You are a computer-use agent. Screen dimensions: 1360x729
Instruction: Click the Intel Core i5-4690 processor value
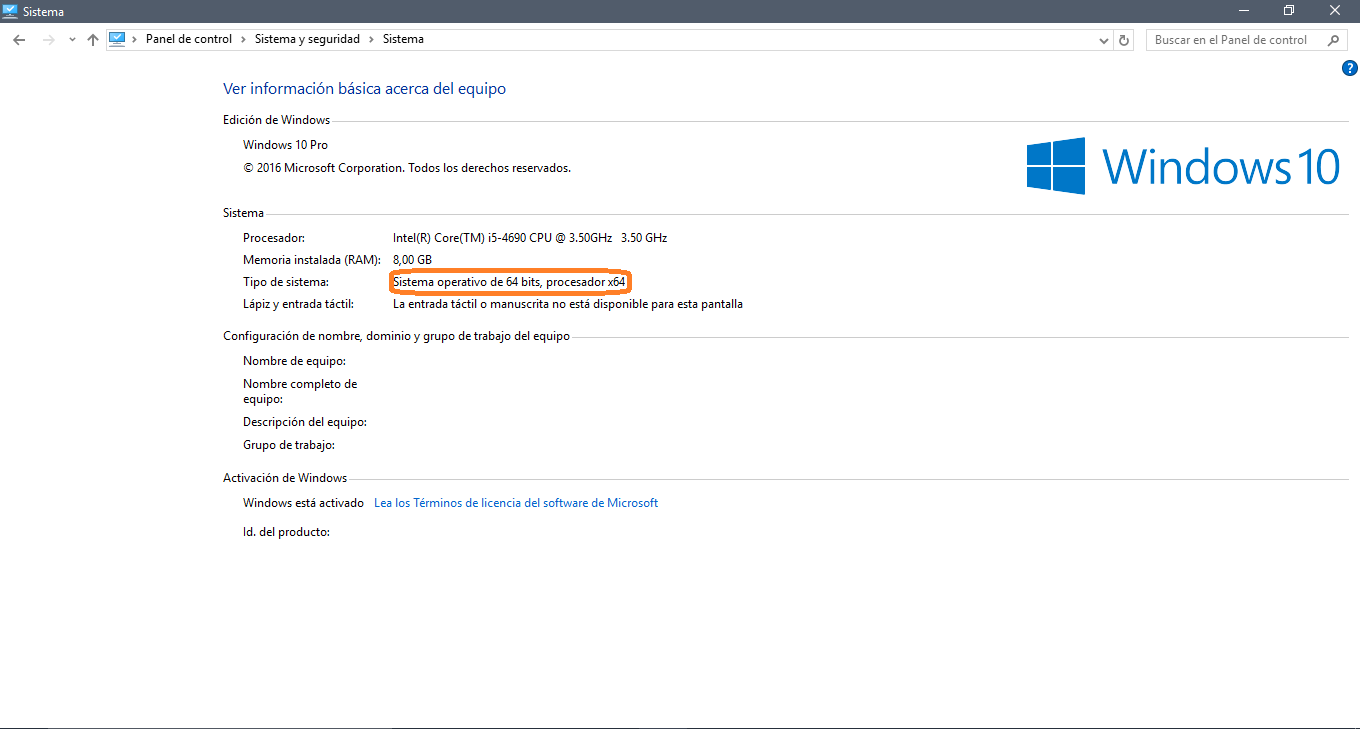pyautogui.click(x=530, y=238)
